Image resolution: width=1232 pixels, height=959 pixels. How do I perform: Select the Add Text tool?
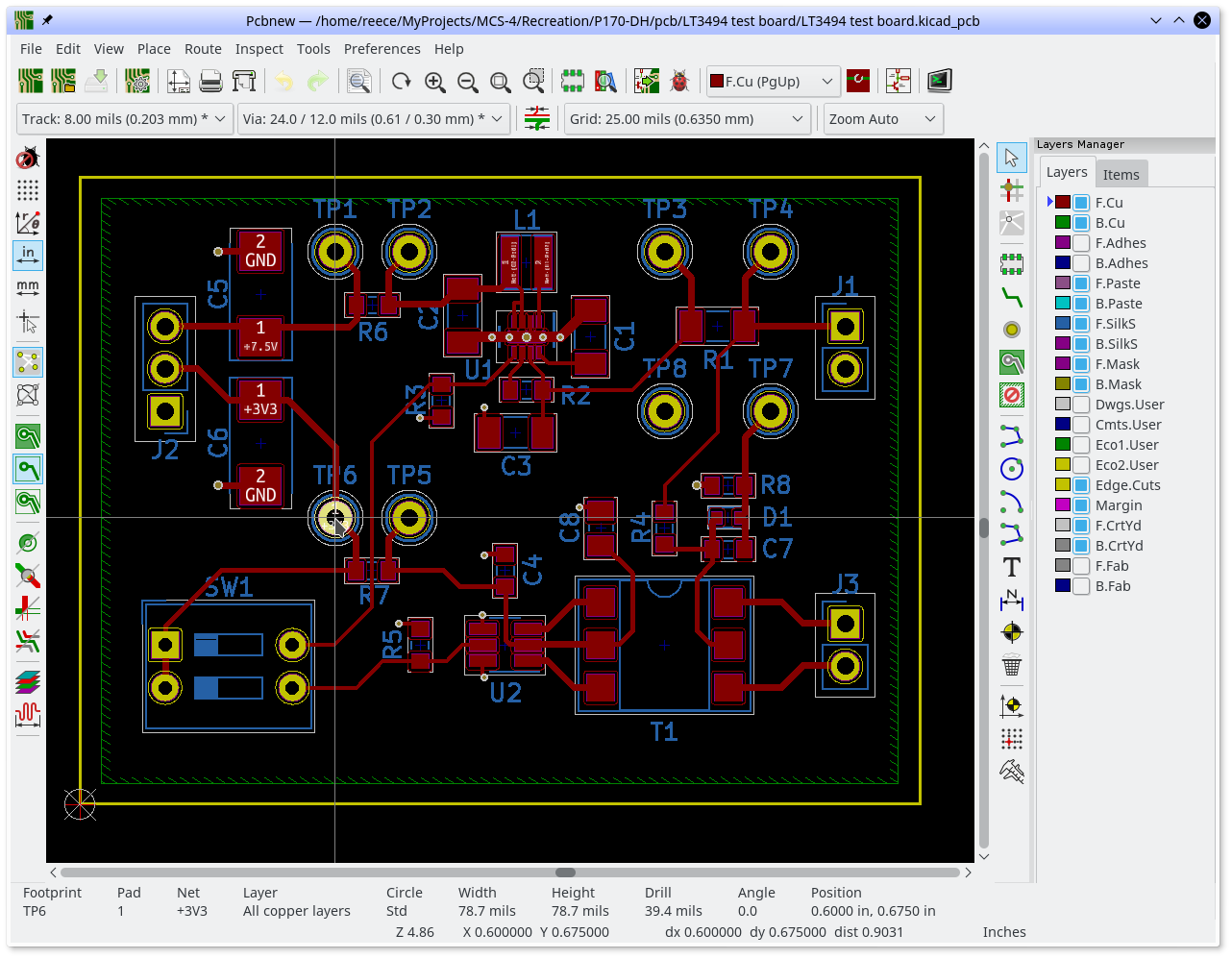[1011, 567]
